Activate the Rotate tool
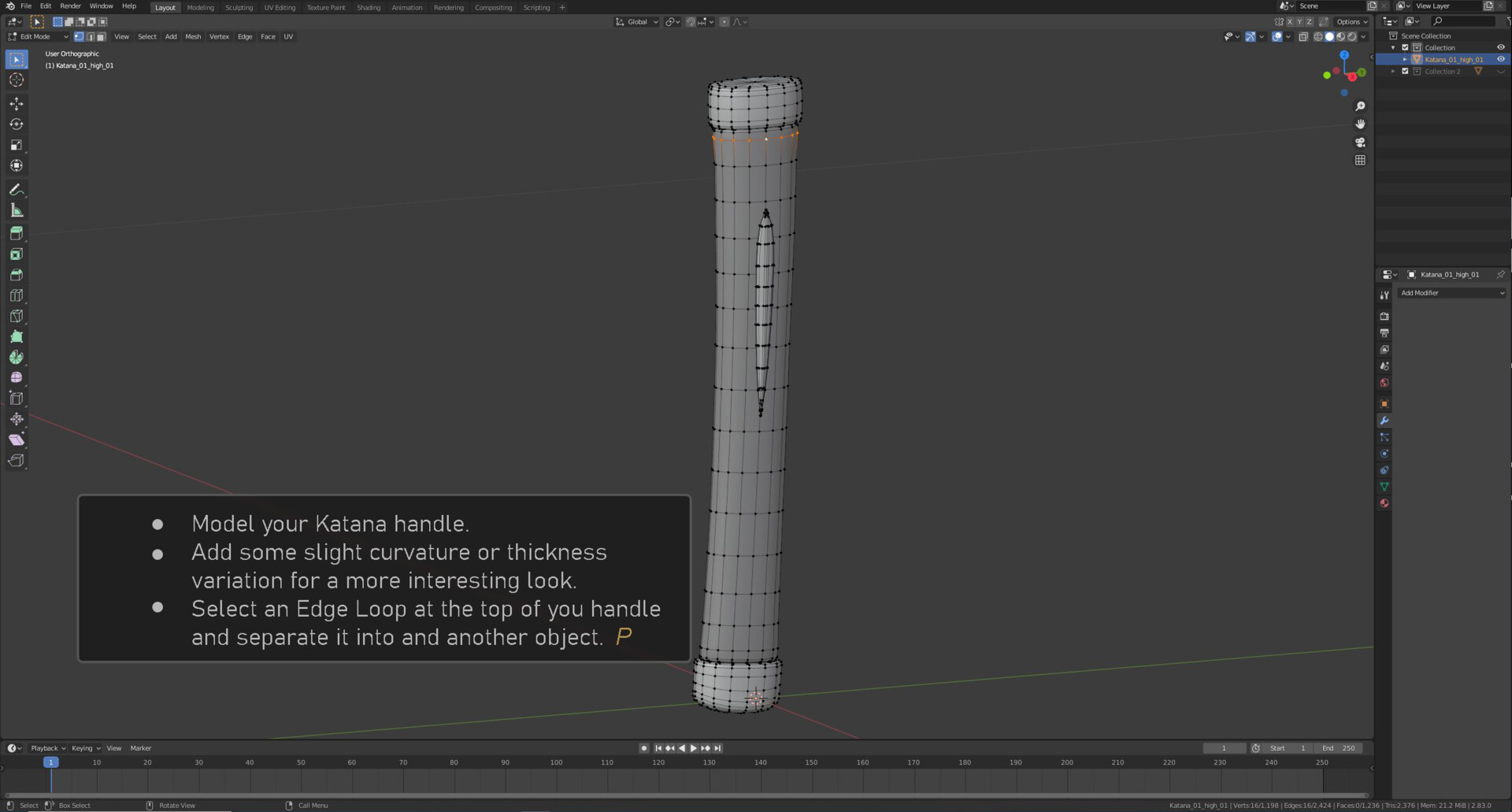 (x=17, y=124)
